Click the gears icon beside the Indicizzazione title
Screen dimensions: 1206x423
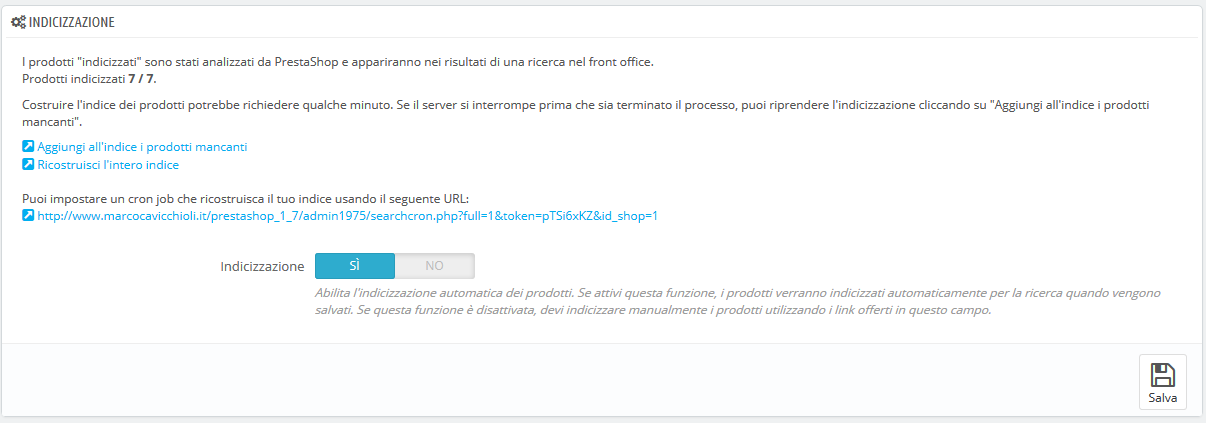click(x=19, y=21)
